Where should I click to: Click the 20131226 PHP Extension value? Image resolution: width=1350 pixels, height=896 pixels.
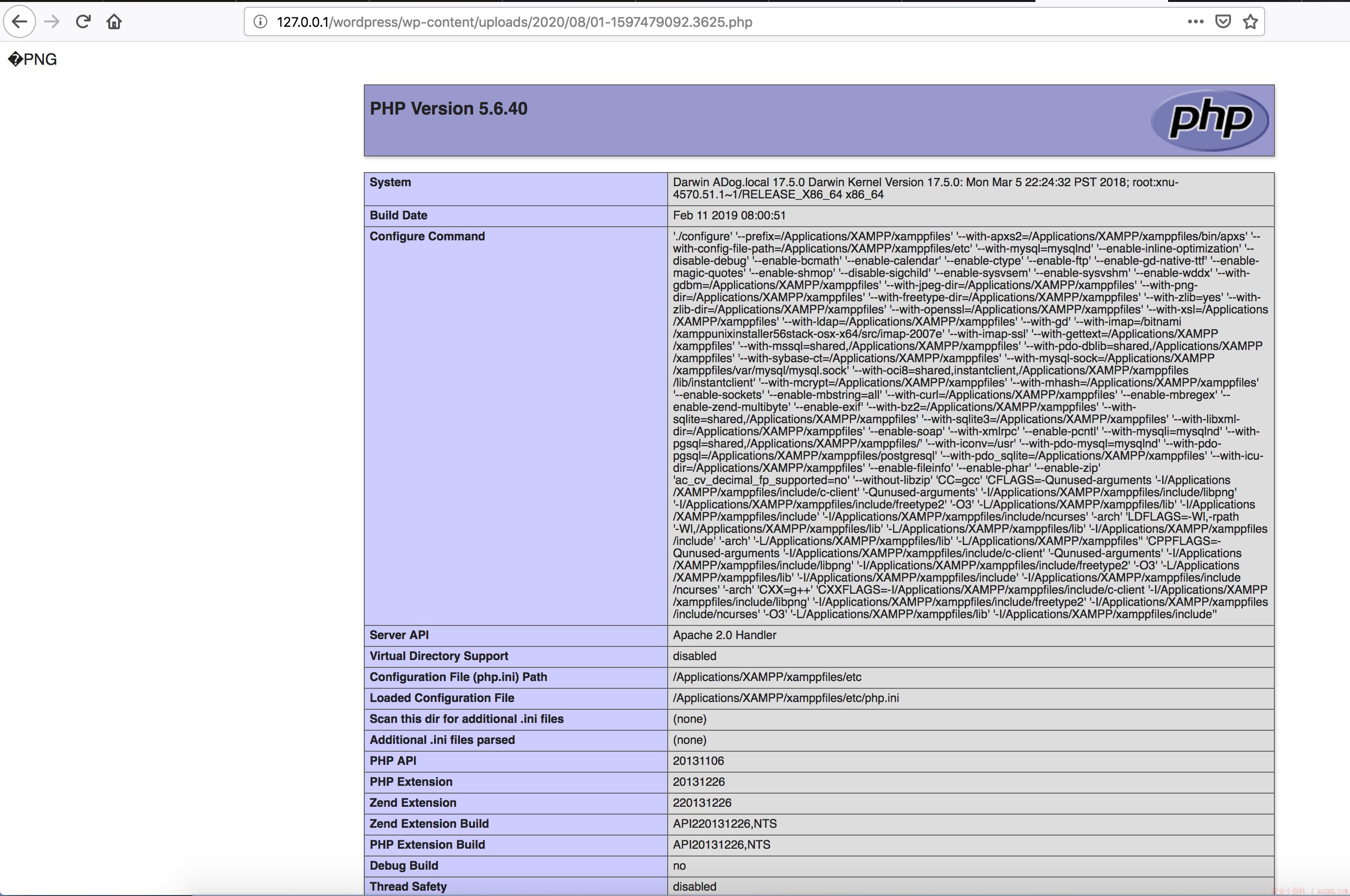tap(698, 782)
